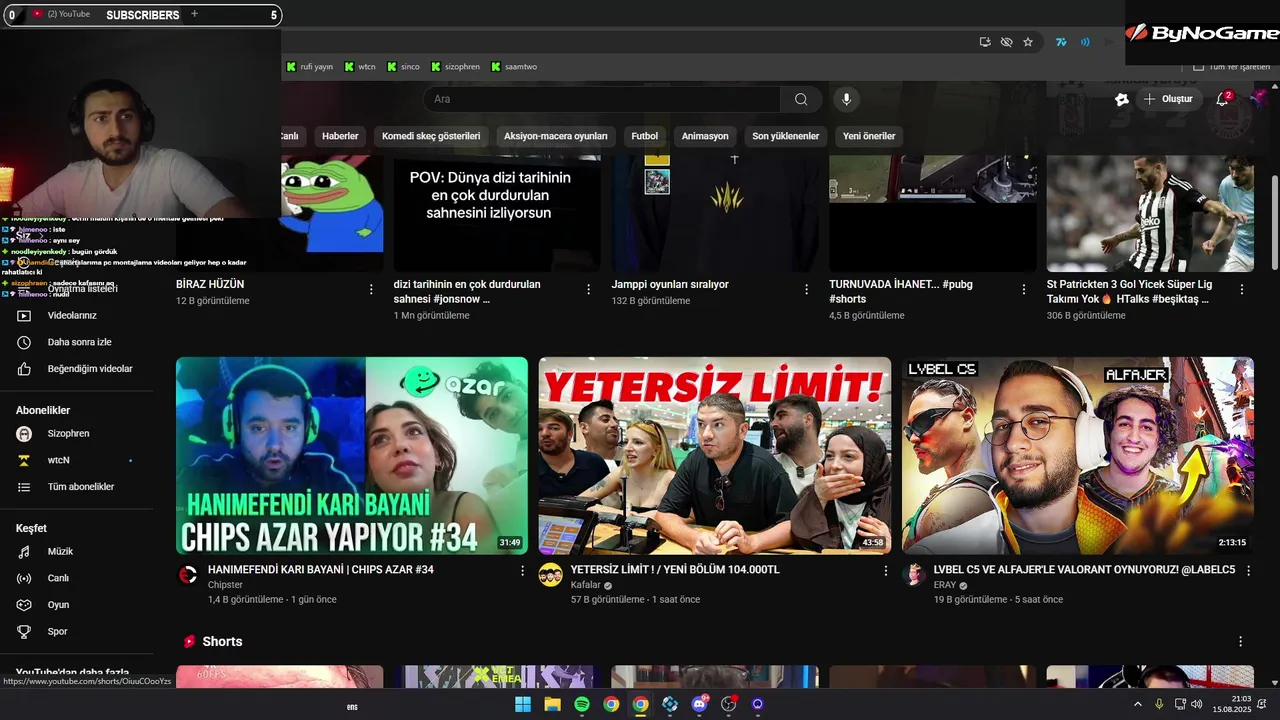Open the Windows Start menu
Screen dimensions: 1280x720
point(523,704)
